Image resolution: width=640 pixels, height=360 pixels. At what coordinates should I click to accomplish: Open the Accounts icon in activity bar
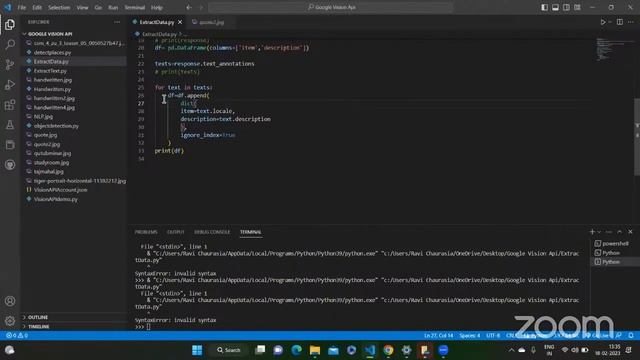(x=10, y=301)
